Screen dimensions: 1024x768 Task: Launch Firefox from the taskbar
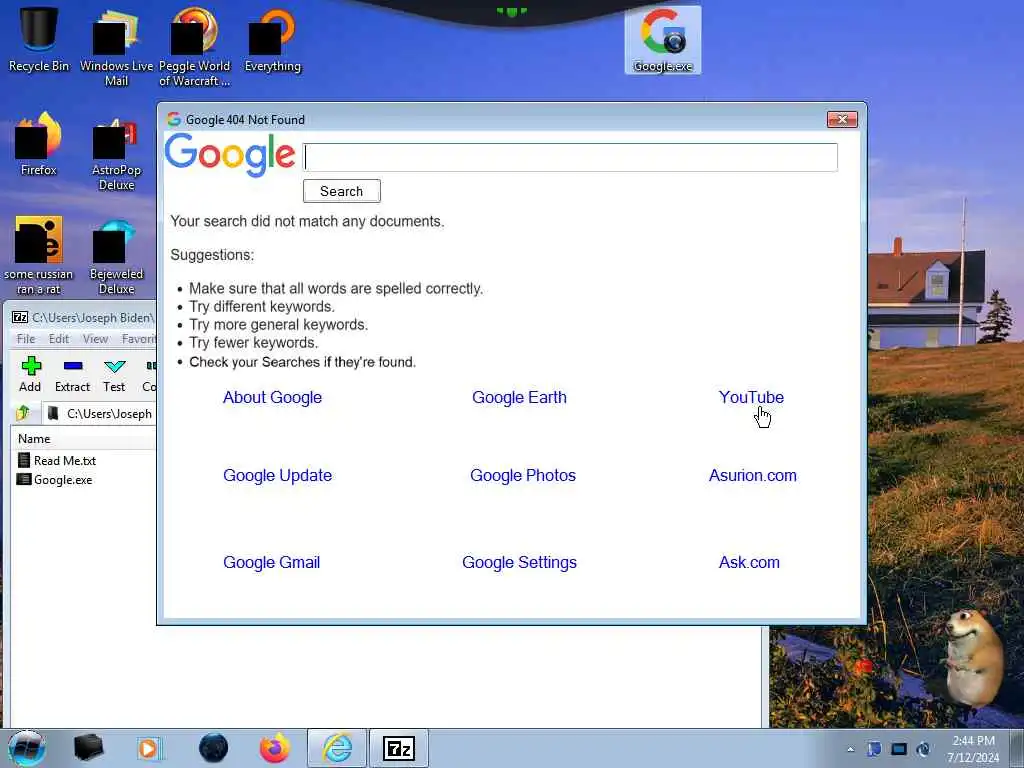pyautogui.click(x=275, y=748)
